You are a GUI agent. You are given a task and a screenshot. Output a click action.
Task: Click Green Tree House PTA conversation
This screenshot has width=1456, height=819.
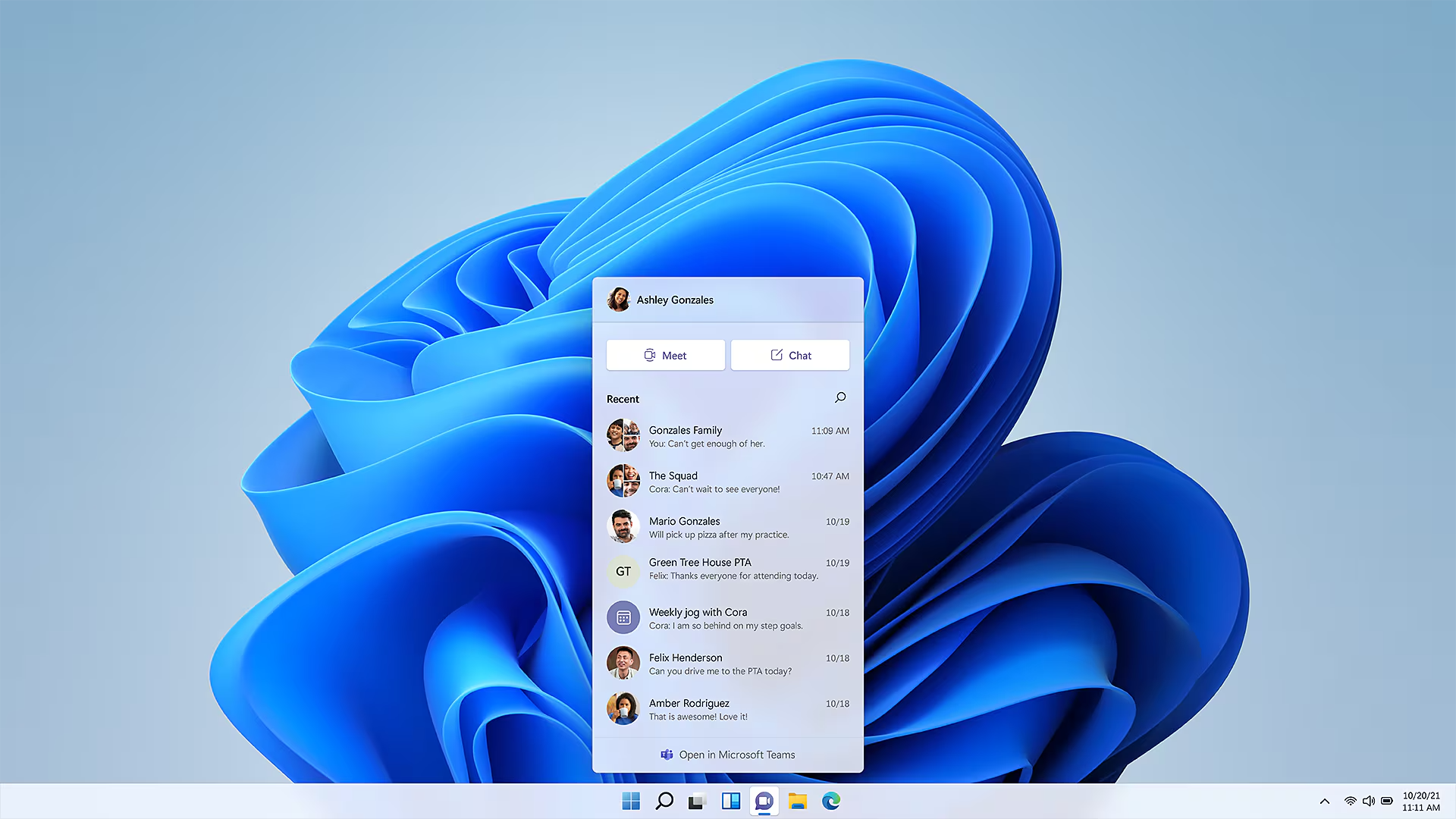tap(728, 568)
